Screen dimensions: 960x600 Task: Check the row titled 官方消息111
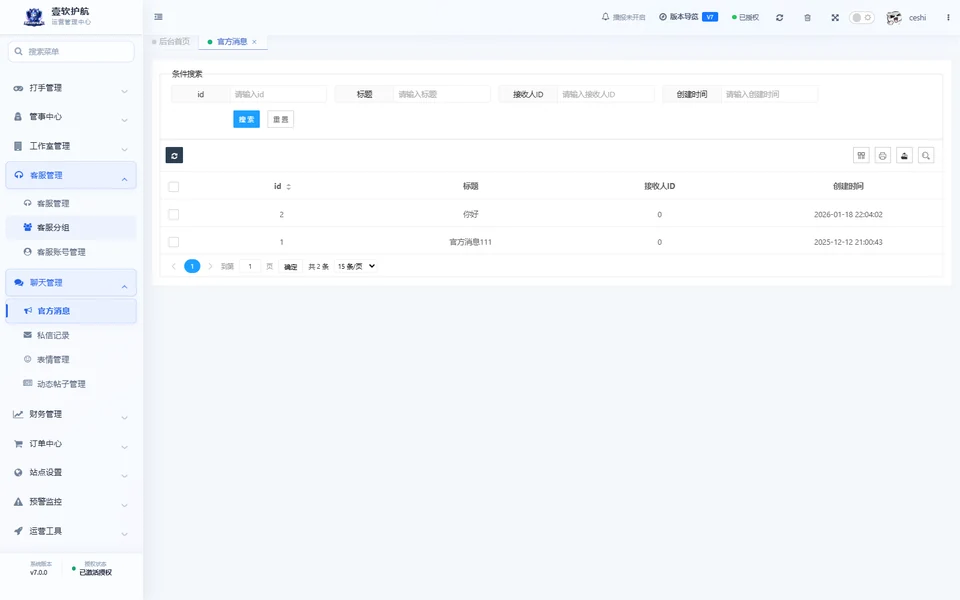point(174,242)
